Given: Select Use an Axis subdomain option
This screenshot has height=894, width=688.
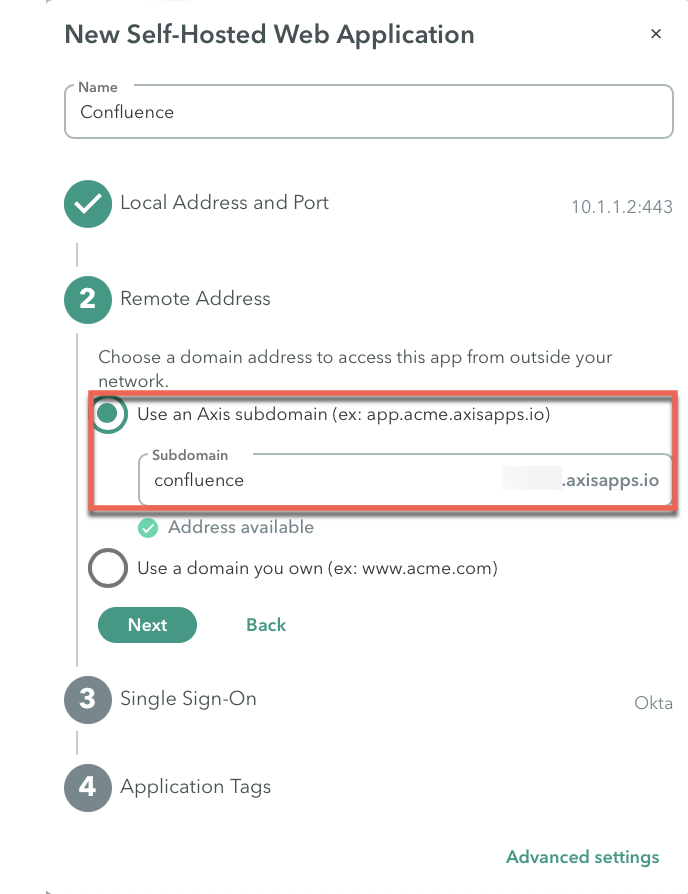Looking at the screenshot, I should pyautogui.click(x=108, y=414).
